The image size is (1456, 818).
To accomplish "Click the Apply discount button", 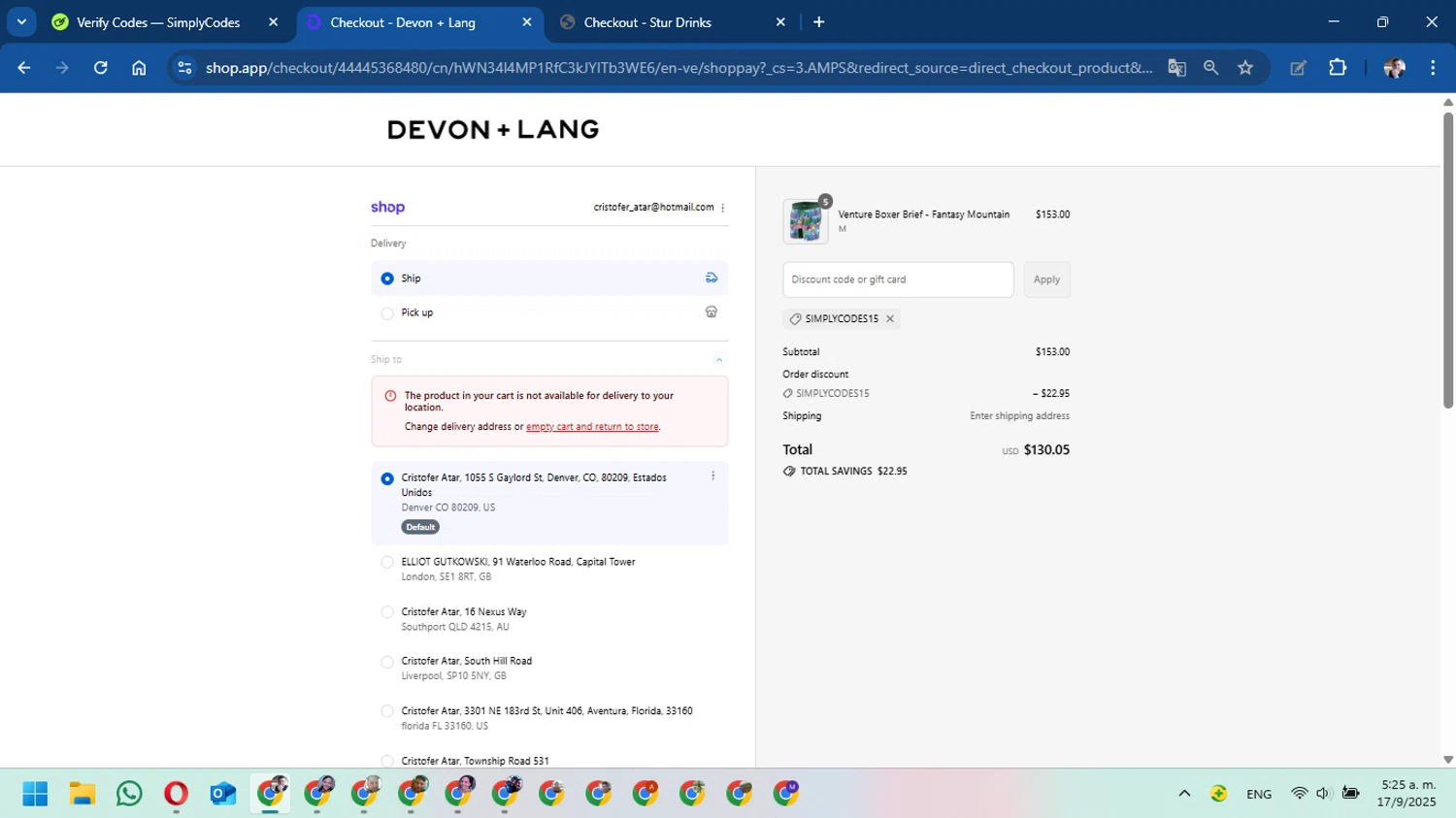I will (x=1046, y=279).
